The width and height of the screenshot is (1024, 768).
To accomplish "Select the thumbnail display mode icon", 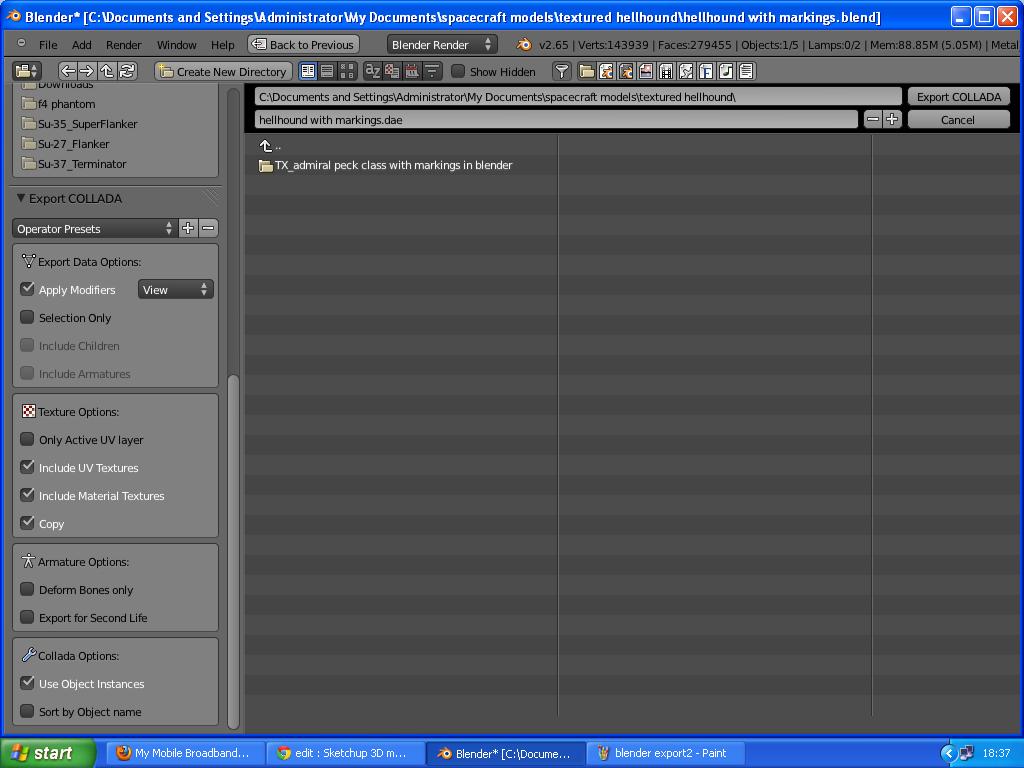I will click(x=347, y=71).
